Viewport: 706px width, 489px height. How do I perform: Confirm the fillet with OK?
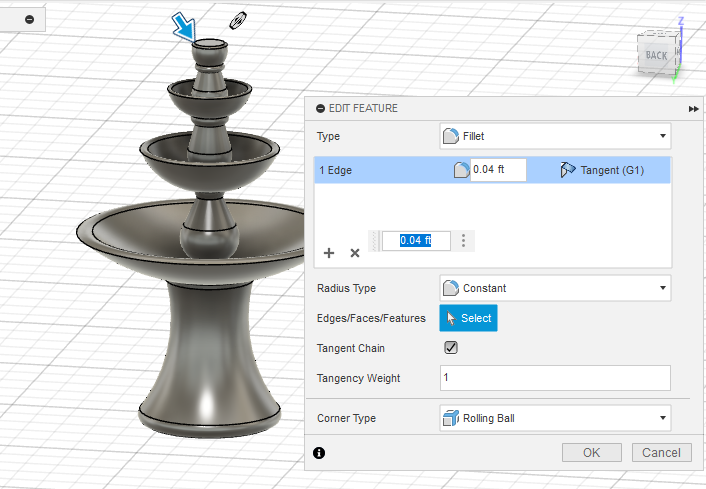[x=592, y=452]
